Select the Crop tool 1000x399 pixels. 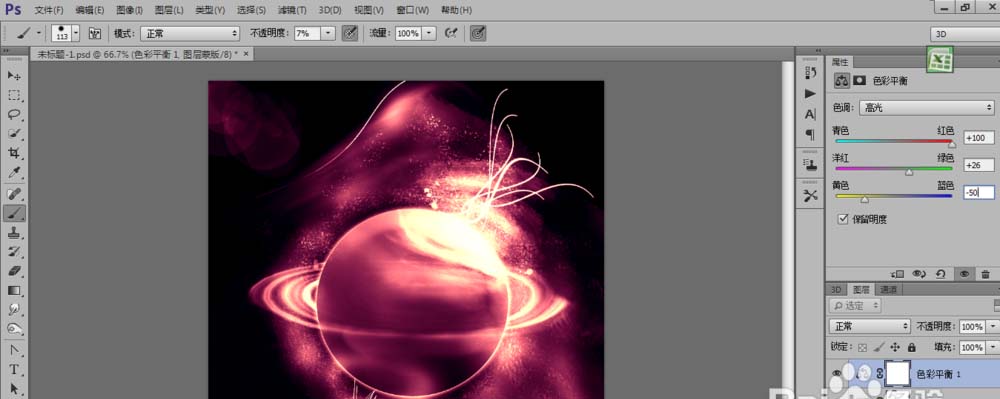[14, 154]
